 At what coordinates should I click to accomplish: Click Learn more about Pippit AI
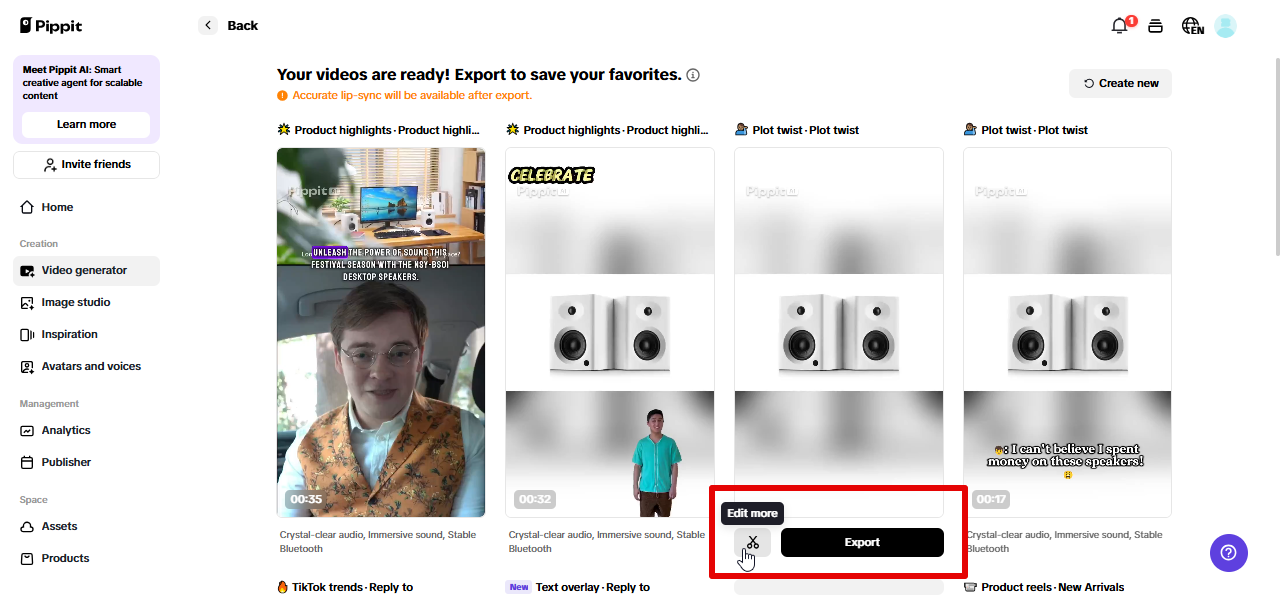pos(86,125)
